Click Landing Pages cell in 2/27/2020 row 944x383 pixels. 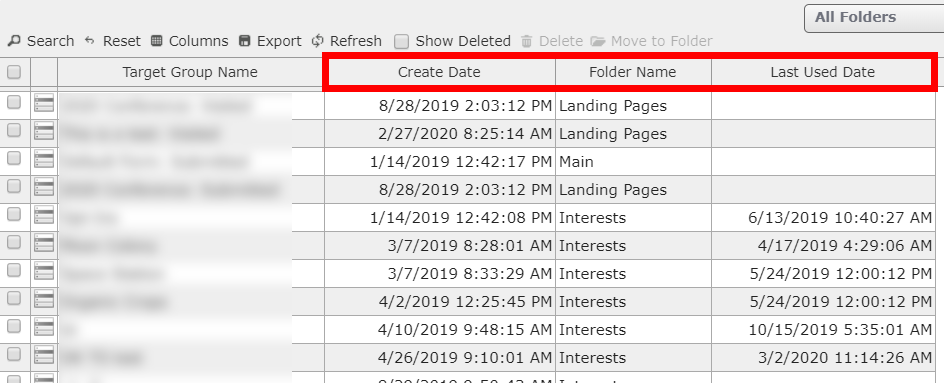coord(633,134)
